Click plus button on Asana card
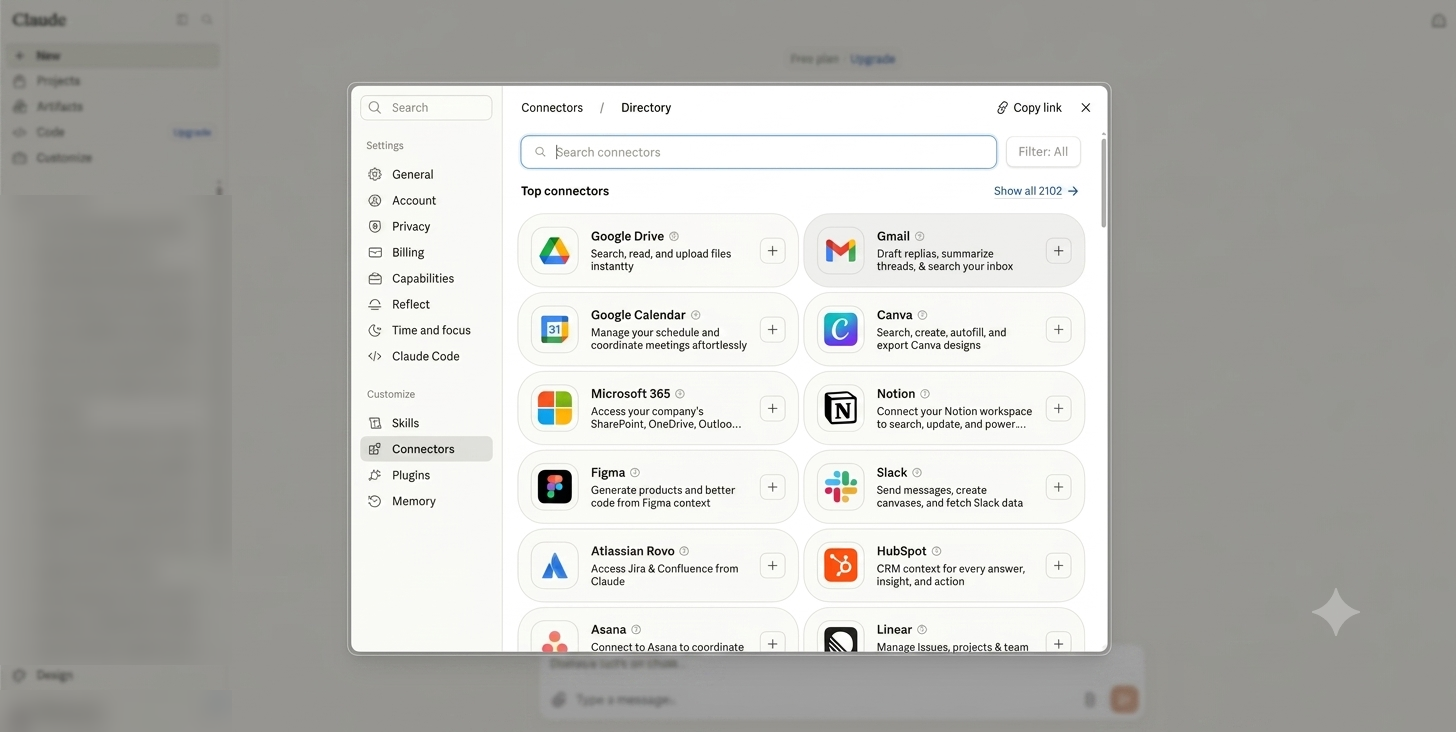 772,642
